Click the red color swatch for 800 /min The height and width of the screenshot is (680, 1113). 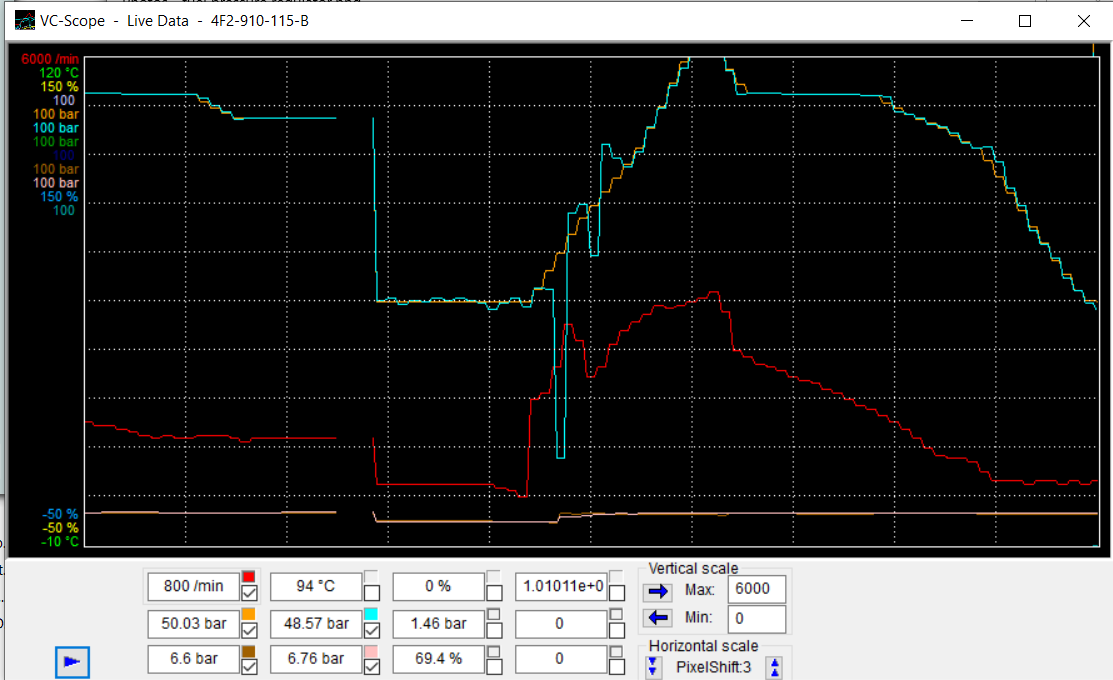tap(249, 576)
